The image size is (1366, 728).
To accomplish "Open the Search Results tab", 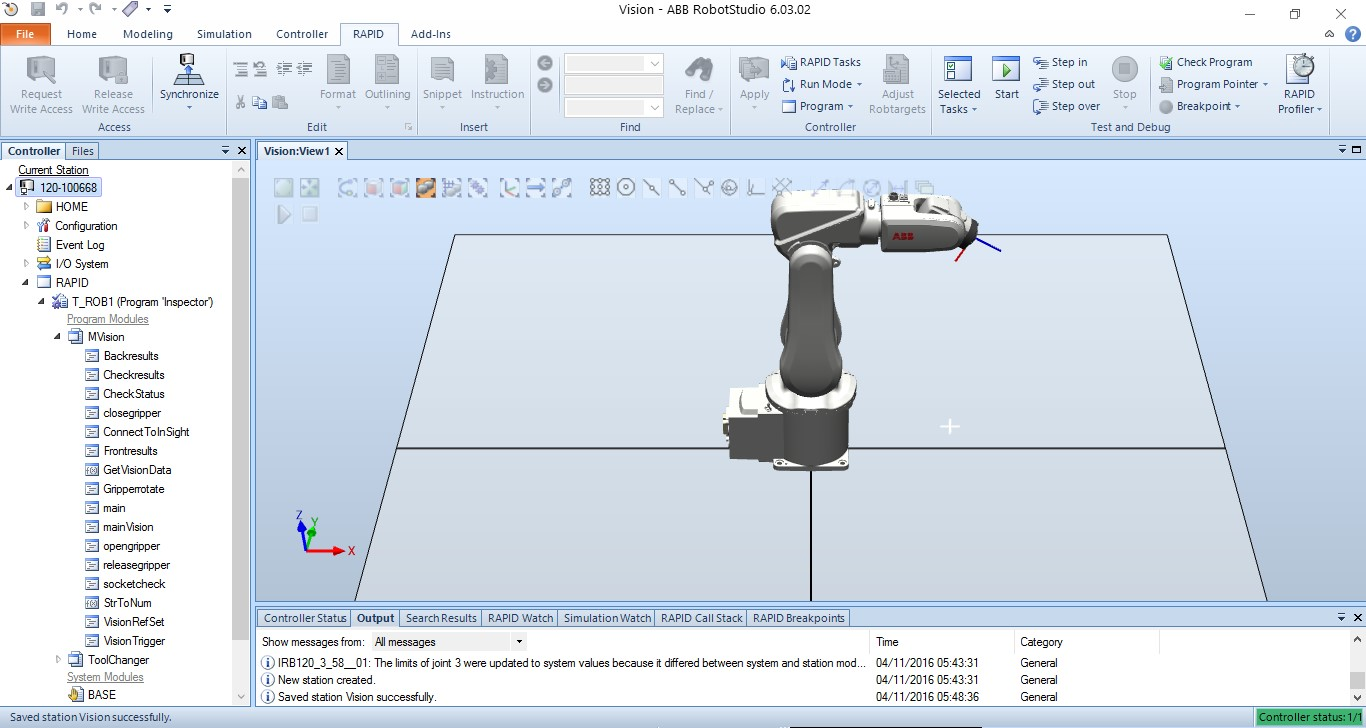I will point(441,618).
